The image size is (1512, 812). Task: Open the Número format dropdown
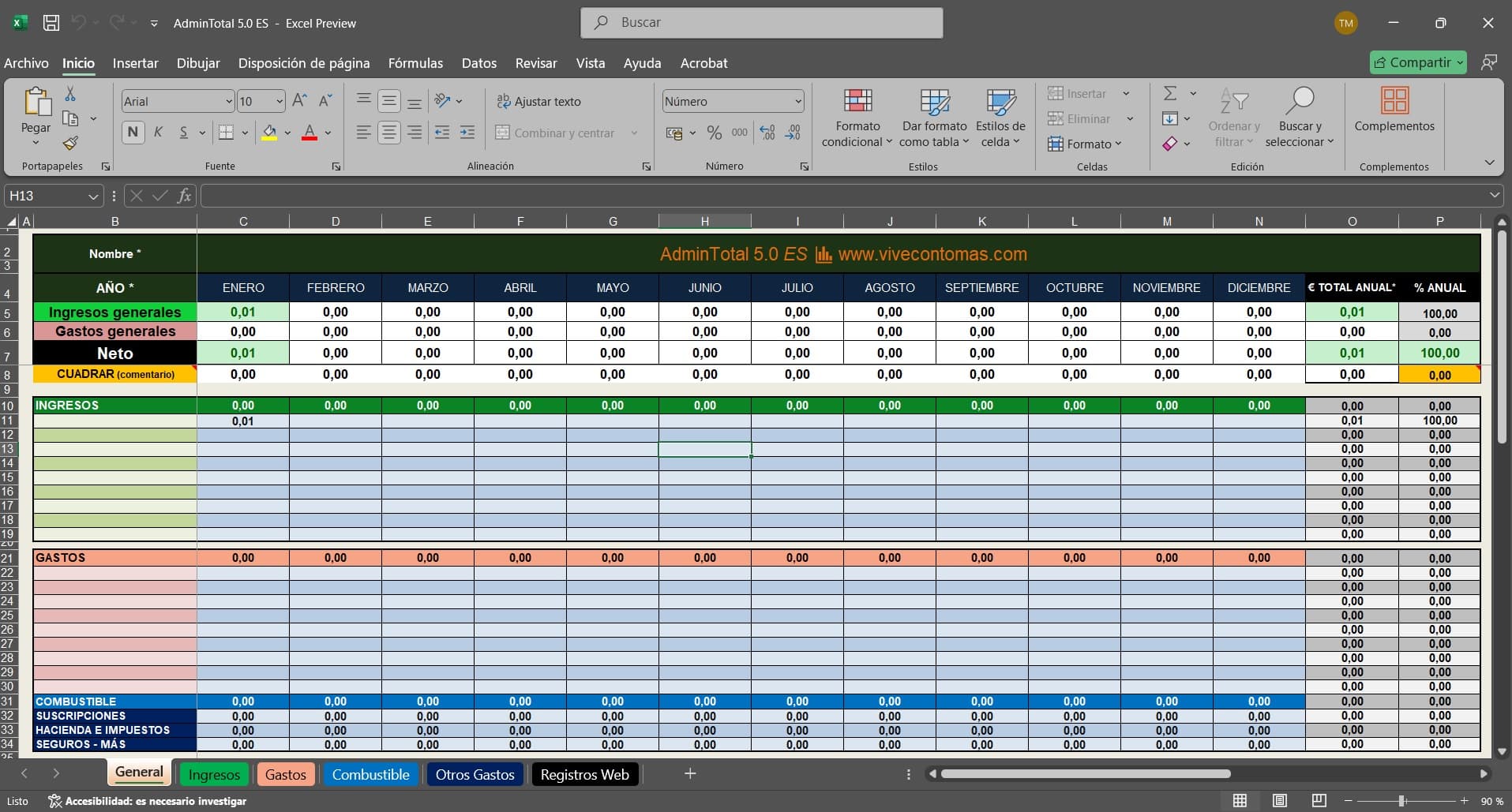click(798, 101)
